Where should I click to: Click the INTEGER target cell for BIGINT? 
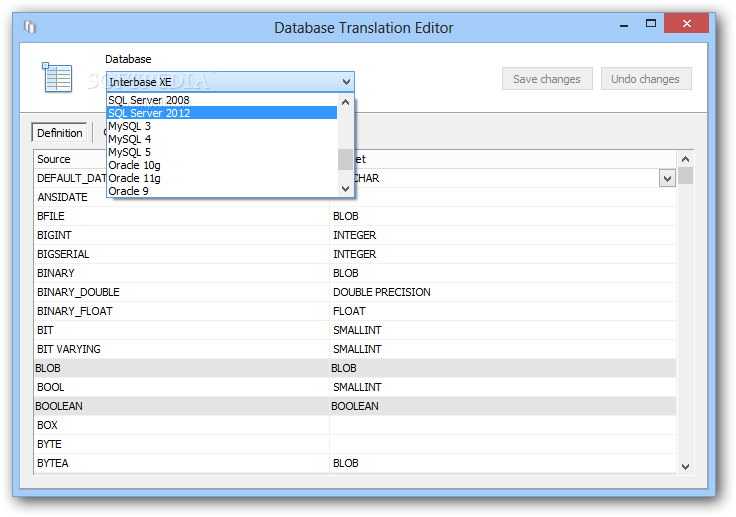(x=503, y=235)
